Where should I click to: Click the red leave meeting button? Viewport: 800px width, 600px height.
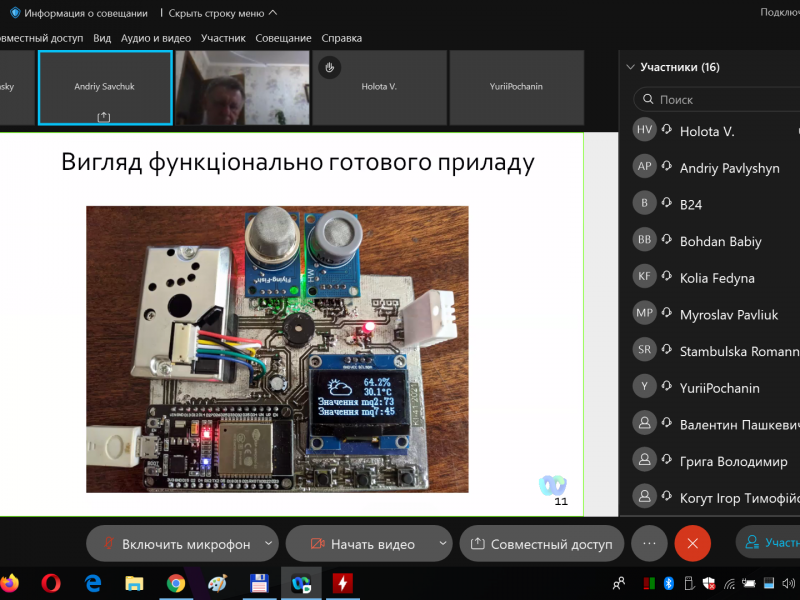[692, 543]
